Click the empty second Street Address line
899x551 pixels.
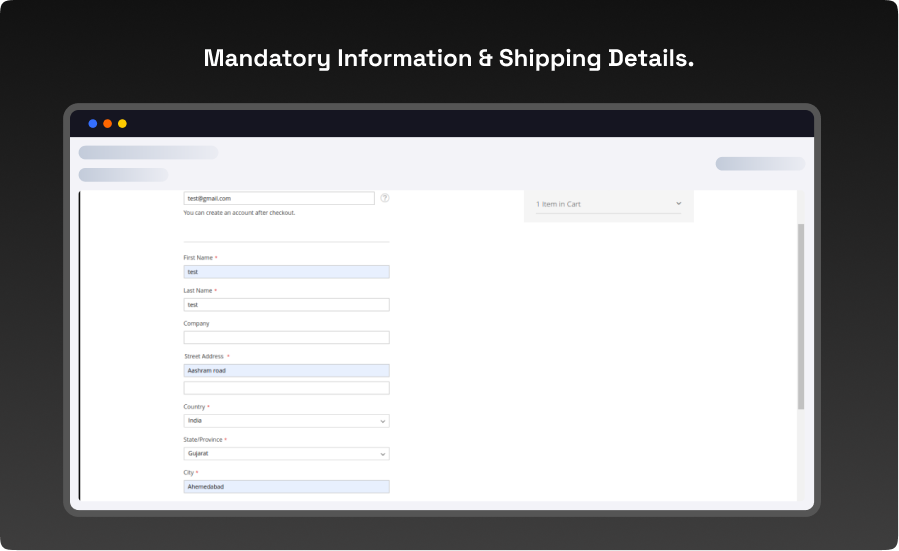click(x=286, y=388)
